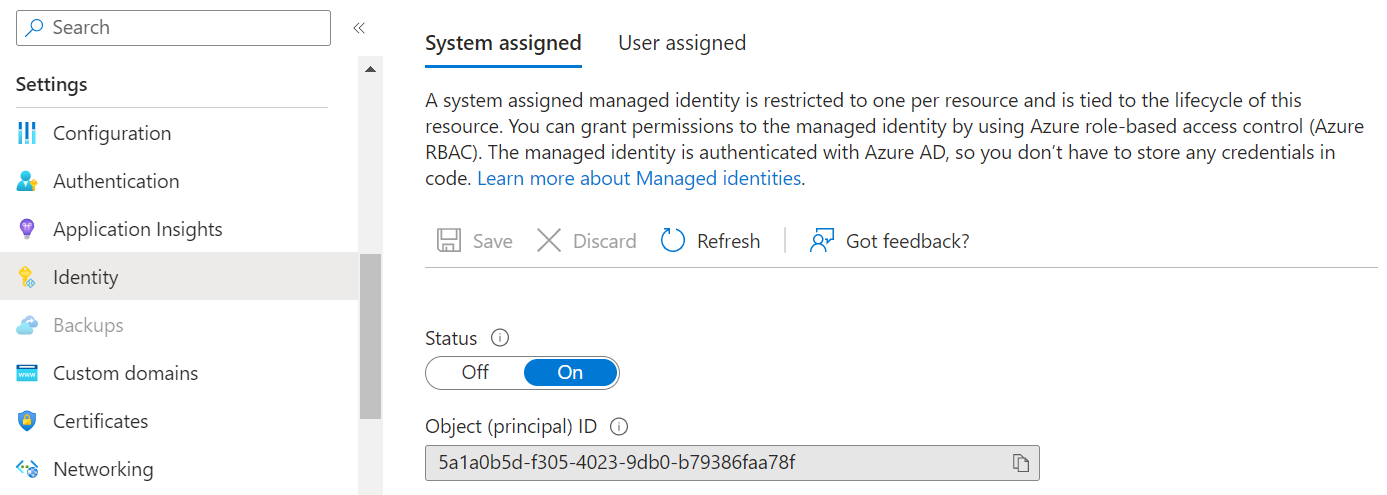Select the System assigned tab
This screenshot has width=1387, height=495.
point(503,43)
